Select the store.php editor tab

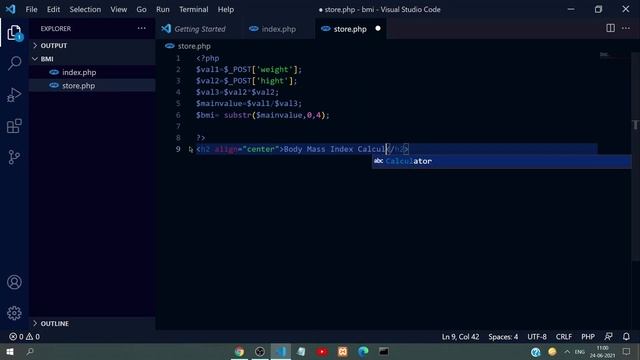pos(350,29)
